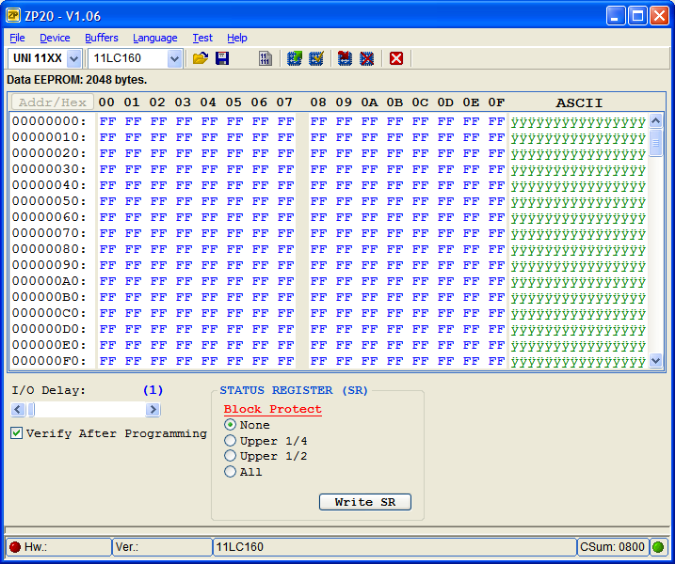The image size is (675, 564).
Task: Click the chip icon with red cross
Action: [367, 59]
